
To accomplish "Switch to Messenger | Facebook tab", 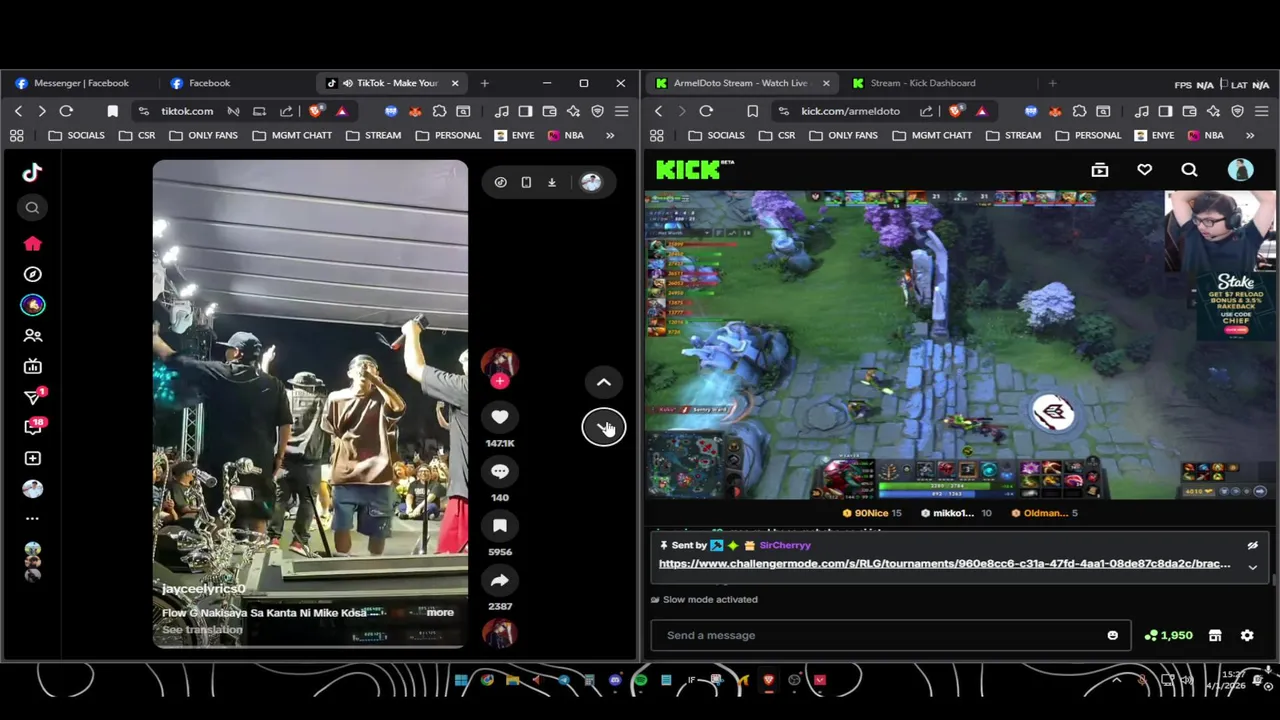I will (x=80, y=83).
